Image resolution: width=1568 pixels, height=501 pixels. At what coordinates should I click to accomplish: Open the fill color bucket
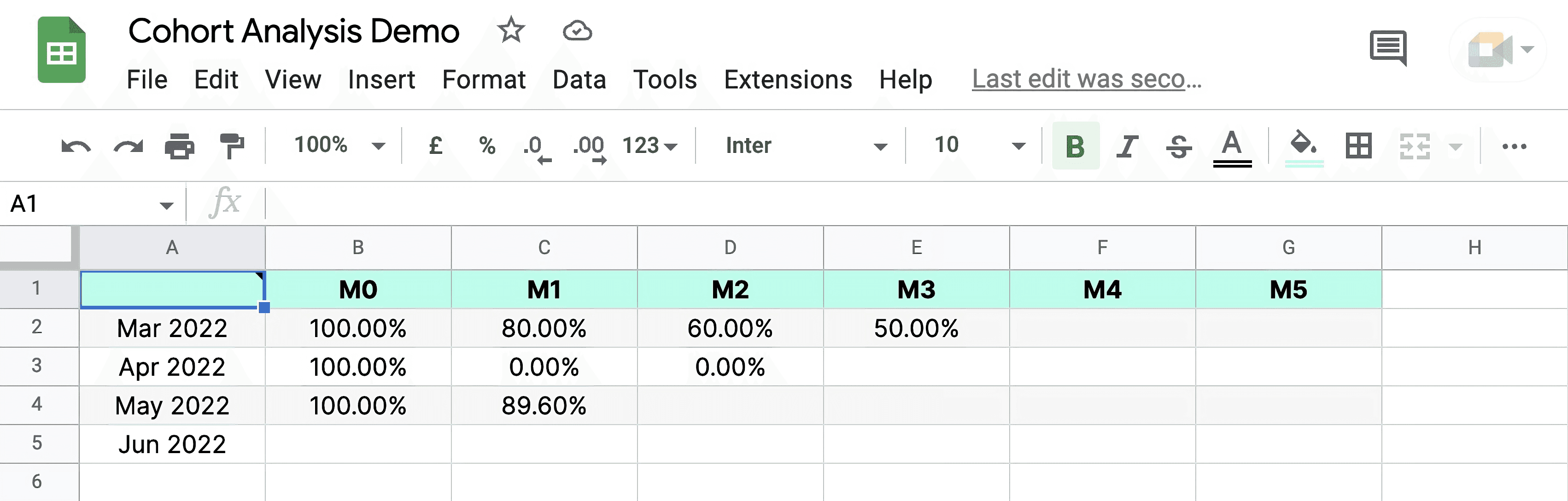pyautogui.click(x=1303, y=146)
